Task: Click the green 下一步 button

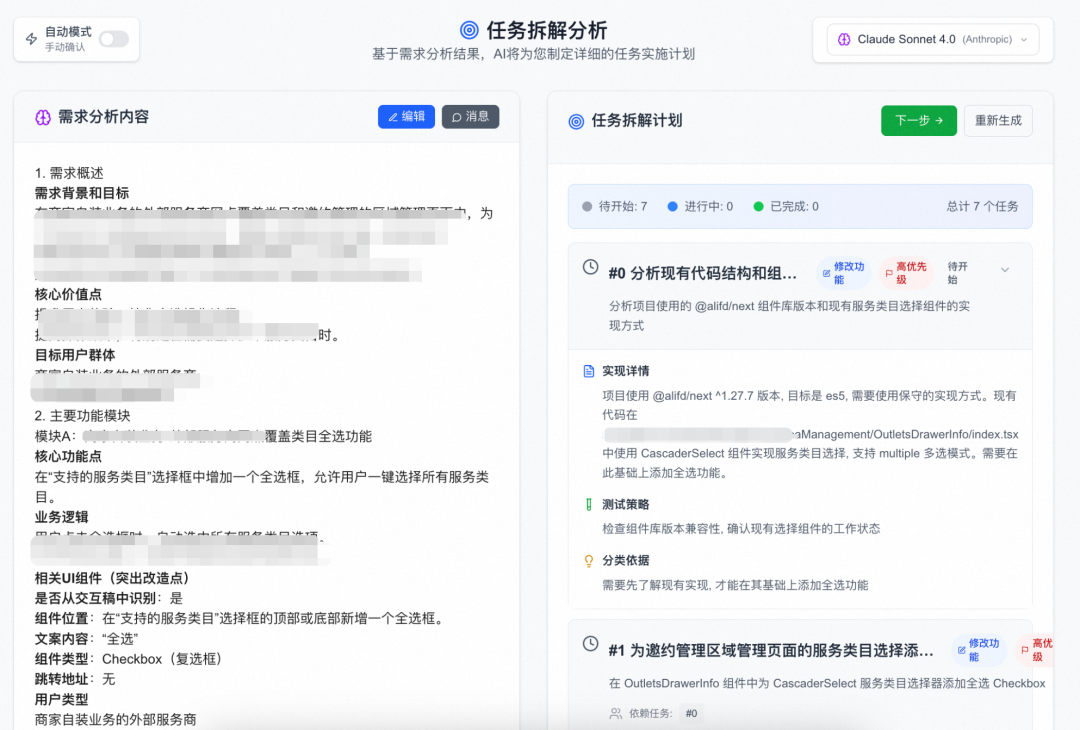Action: 918,120
